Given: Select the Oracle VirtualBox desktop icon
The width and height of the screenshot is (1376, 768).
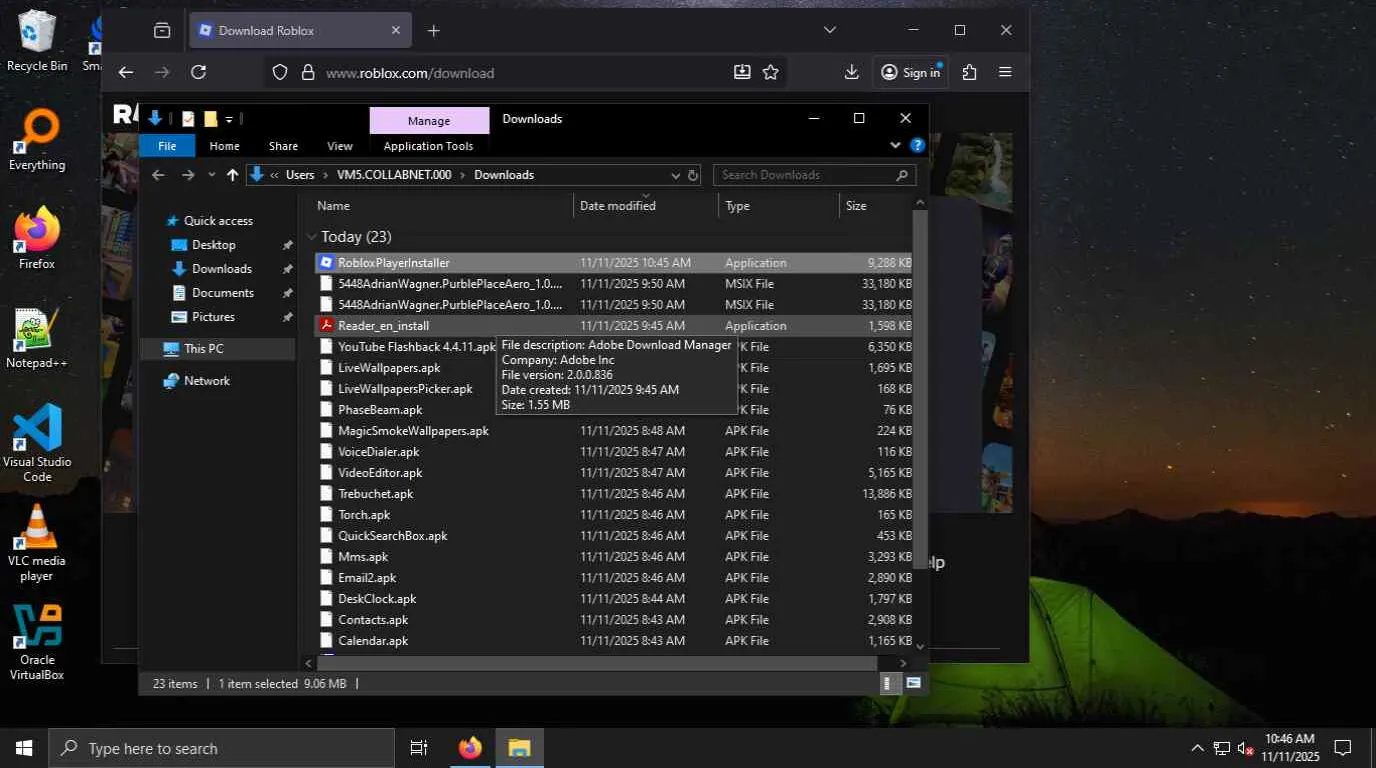Looking at the screenshot, I should tap(37, 641).
